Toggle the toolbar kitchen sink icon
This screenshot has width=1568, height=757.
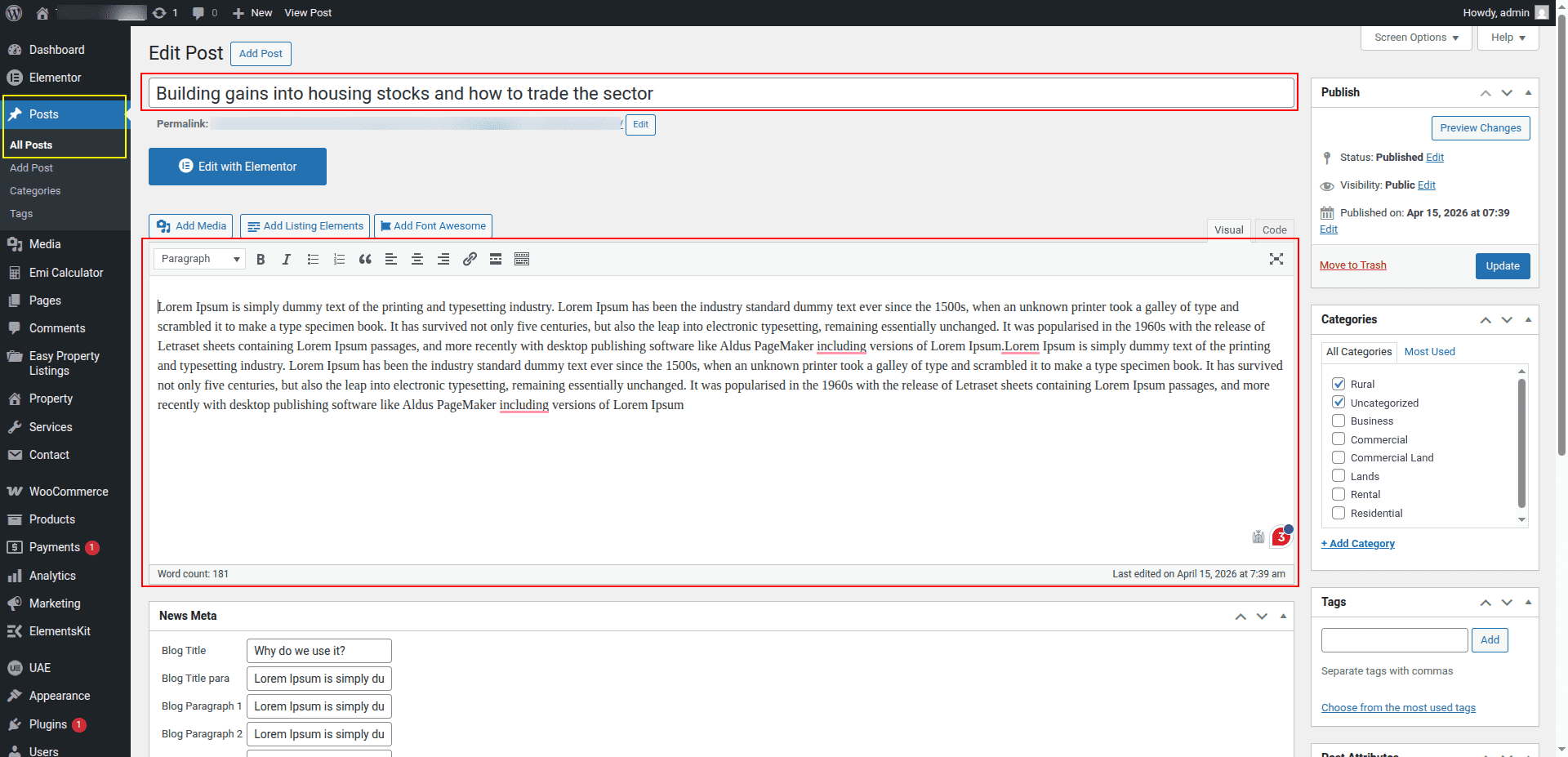pyautogui.click(x=522, y=260)
